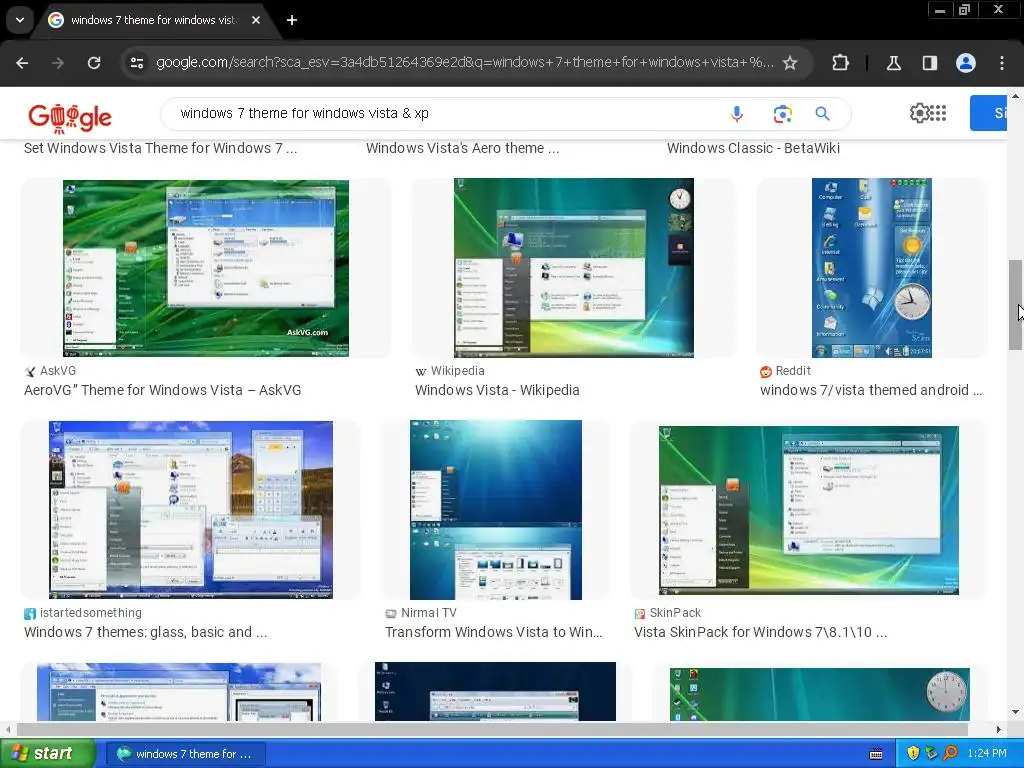Open the Windows XP Start menu

pos(46,754)
